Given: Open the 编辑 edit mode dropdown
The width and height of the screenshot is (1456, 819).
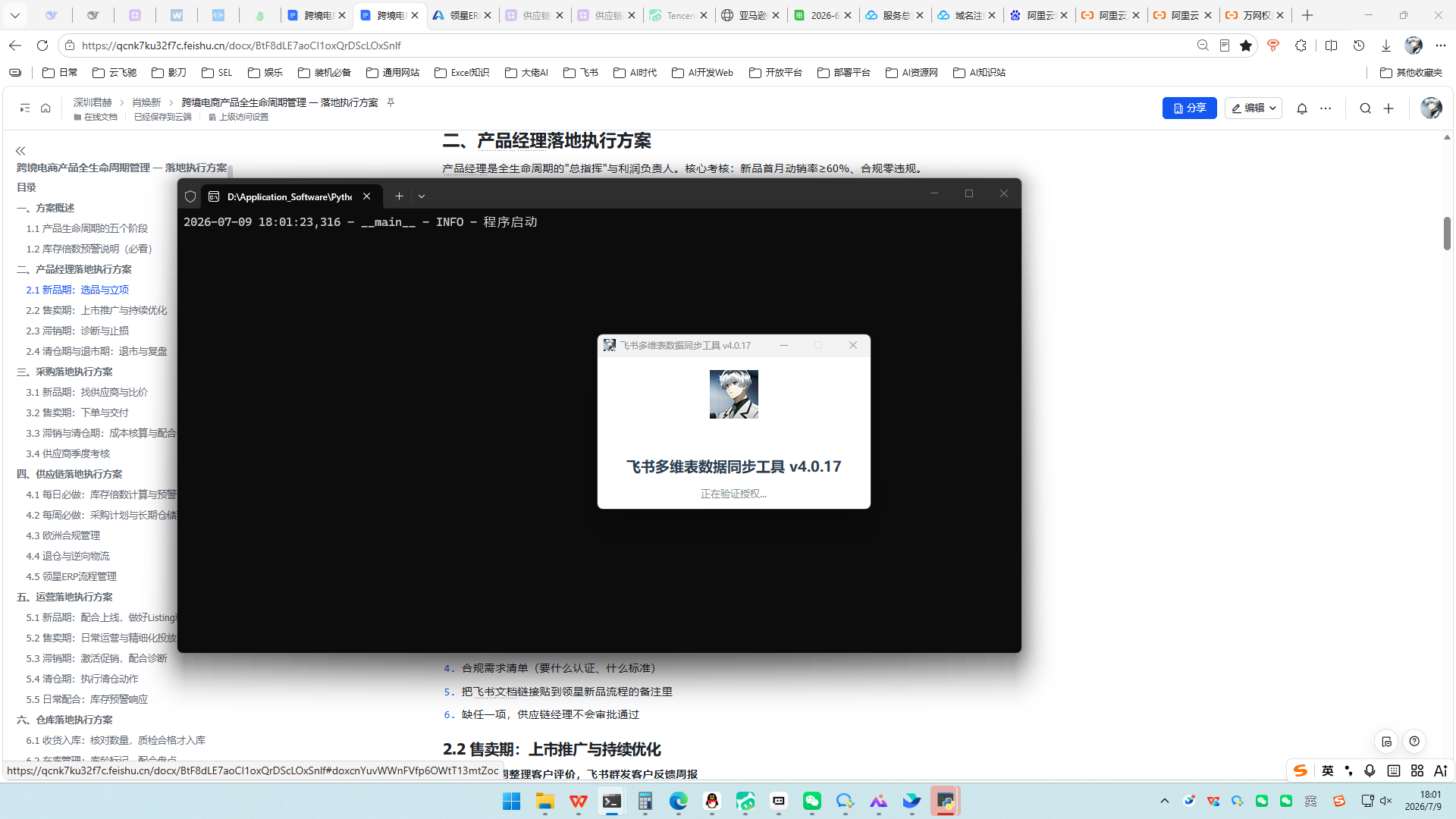Looking at the screenshot, I should click(x=1253, y=108).
